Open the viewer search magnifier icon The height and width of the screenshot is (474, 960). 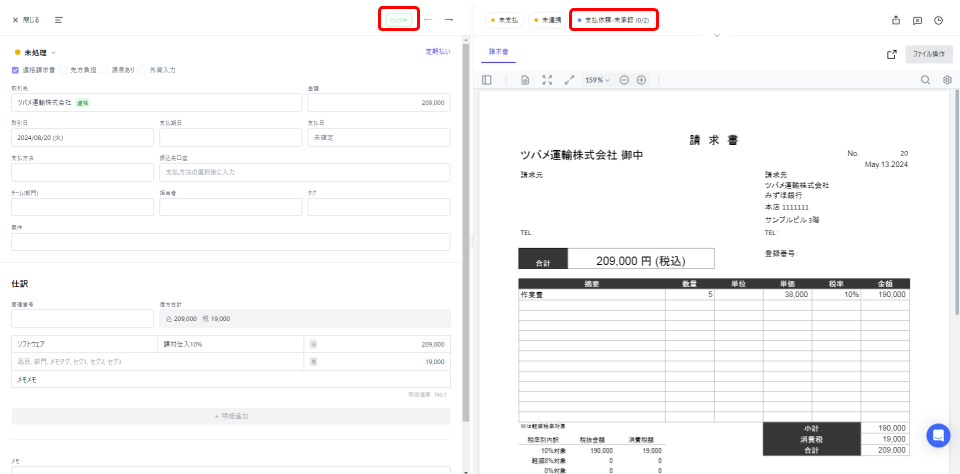926,80
